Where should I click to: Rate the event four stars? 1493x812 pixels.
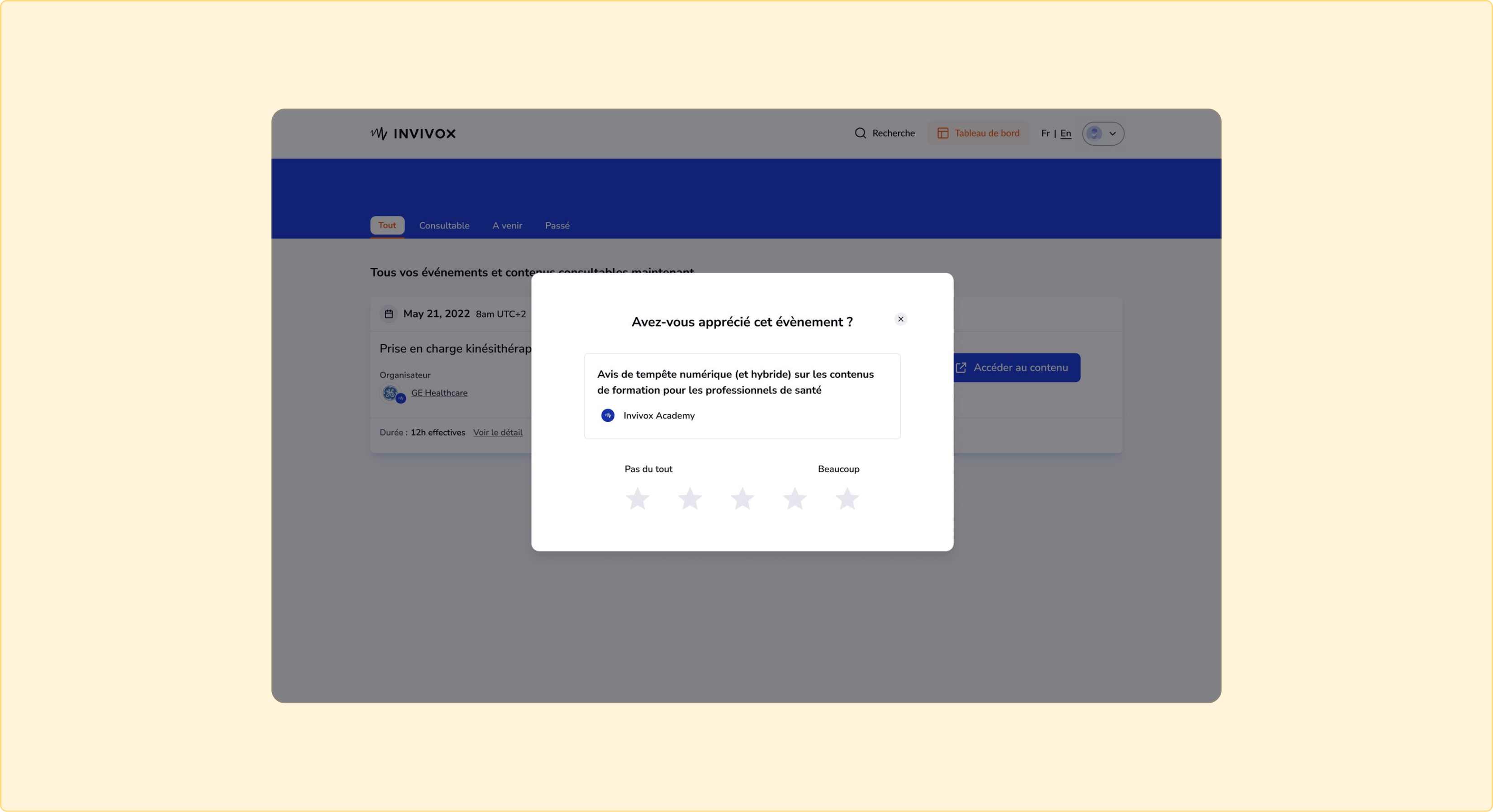(x=794, y=499)
